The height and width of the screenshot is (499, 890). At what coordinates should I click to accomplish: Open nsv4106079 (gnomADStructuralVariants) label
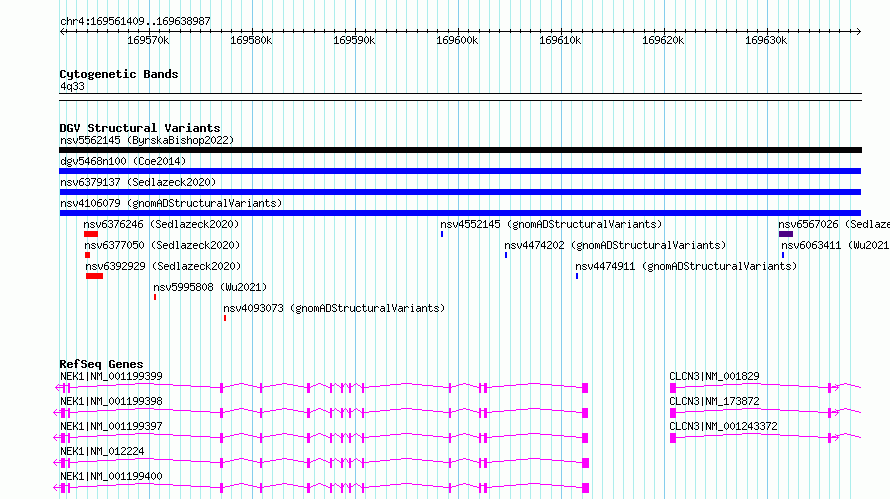(x=171, y=203)
